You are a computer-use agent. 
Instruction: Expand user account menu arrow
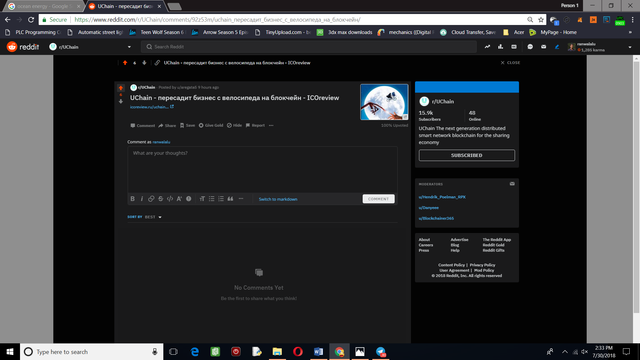click(630, 47)
